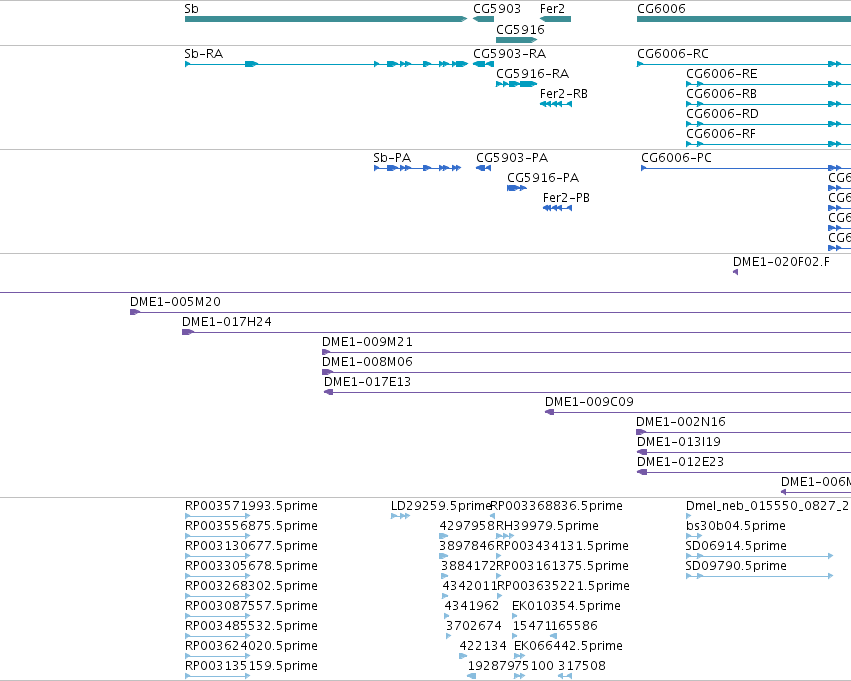Select the Sb gene bar

[326, 19]
